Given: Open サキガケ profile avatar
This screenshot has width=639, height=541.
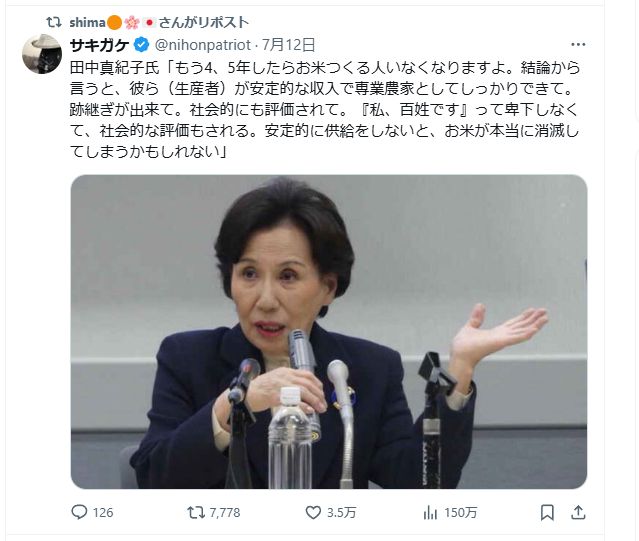Looking at the screenshot, I should [x=42, y=54].
